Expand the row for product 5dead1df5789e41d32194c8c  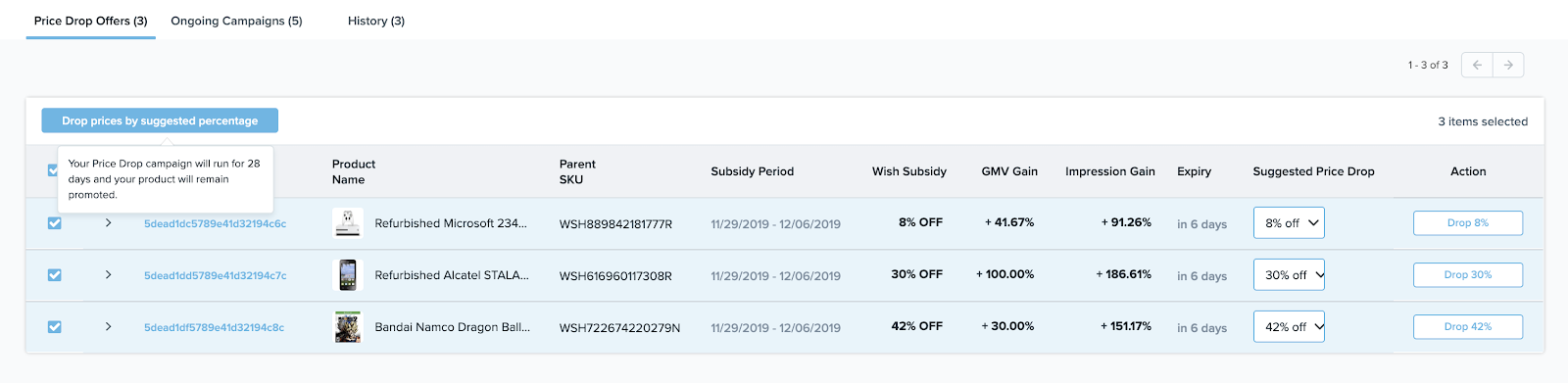[108, 327]
